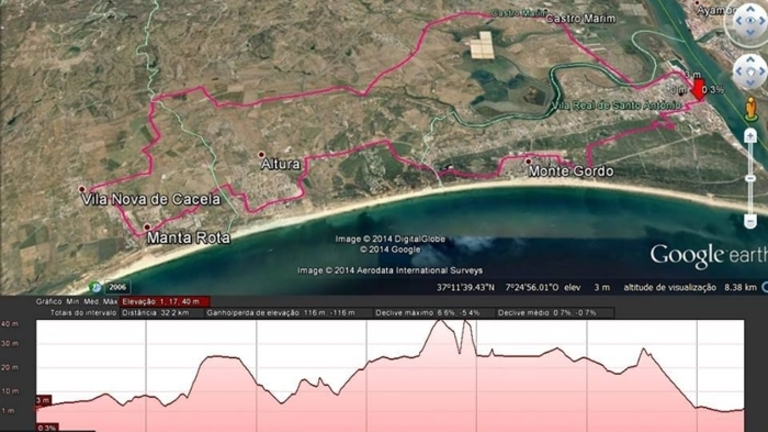
Task: Click the Vila Nova de Cacela placemark
Action: pyautogui.click(x=83, y=188)
